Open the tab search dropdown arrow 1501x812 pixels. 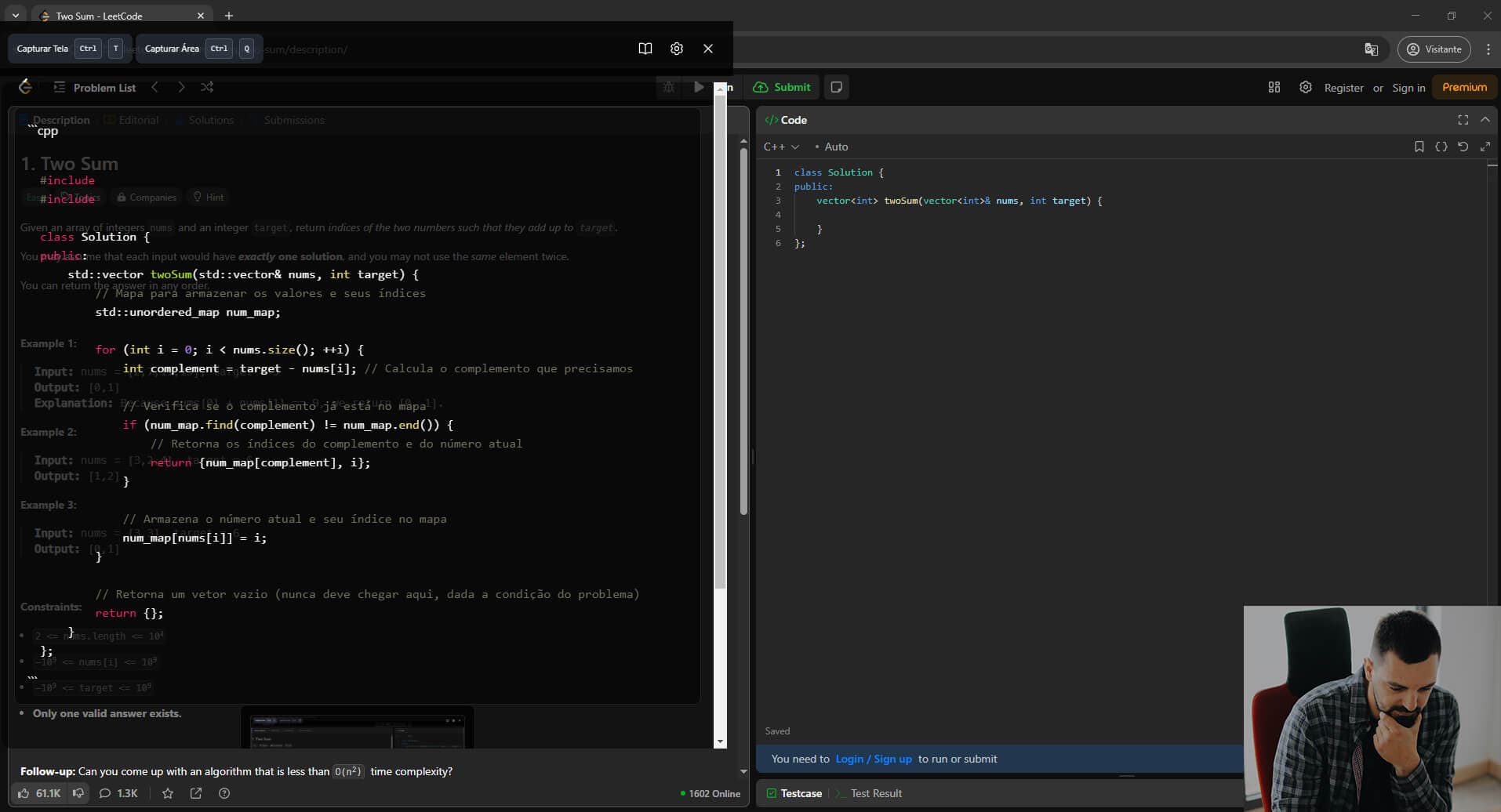point(15,16)
